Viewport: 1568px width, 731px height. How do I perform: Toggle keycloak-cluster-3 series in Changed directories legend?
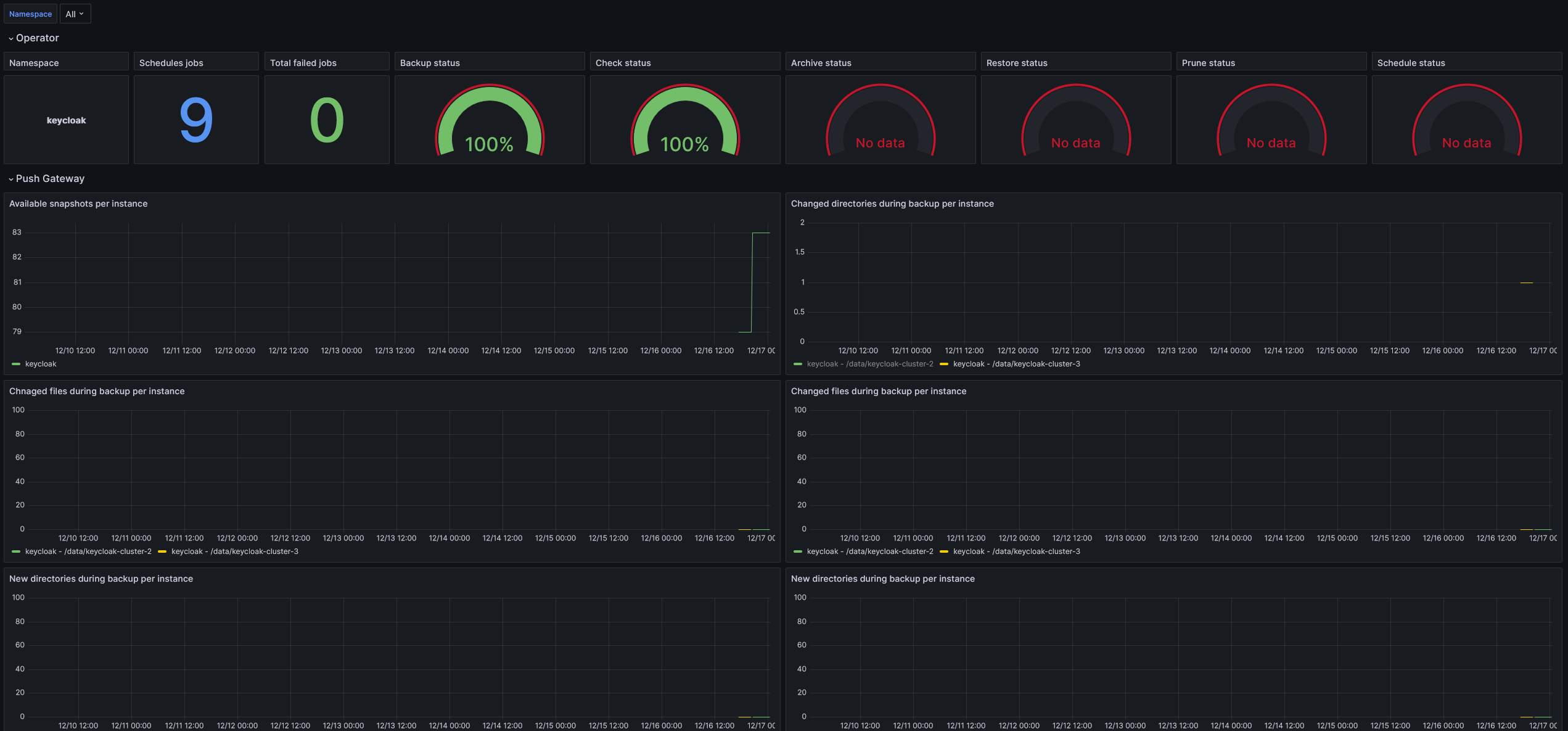(x=1016, y=364)
